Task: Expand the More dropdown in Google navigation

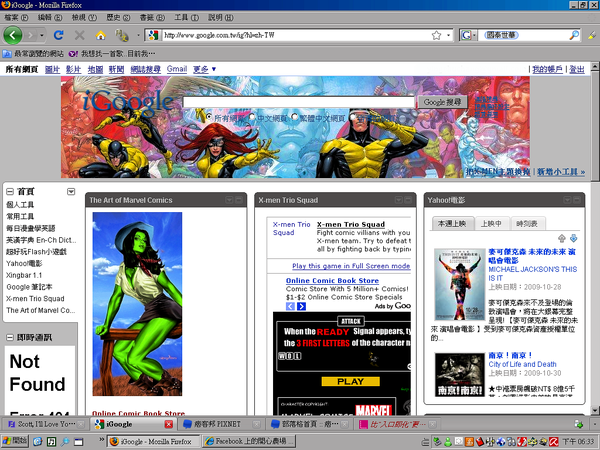Action: point(204,69)
